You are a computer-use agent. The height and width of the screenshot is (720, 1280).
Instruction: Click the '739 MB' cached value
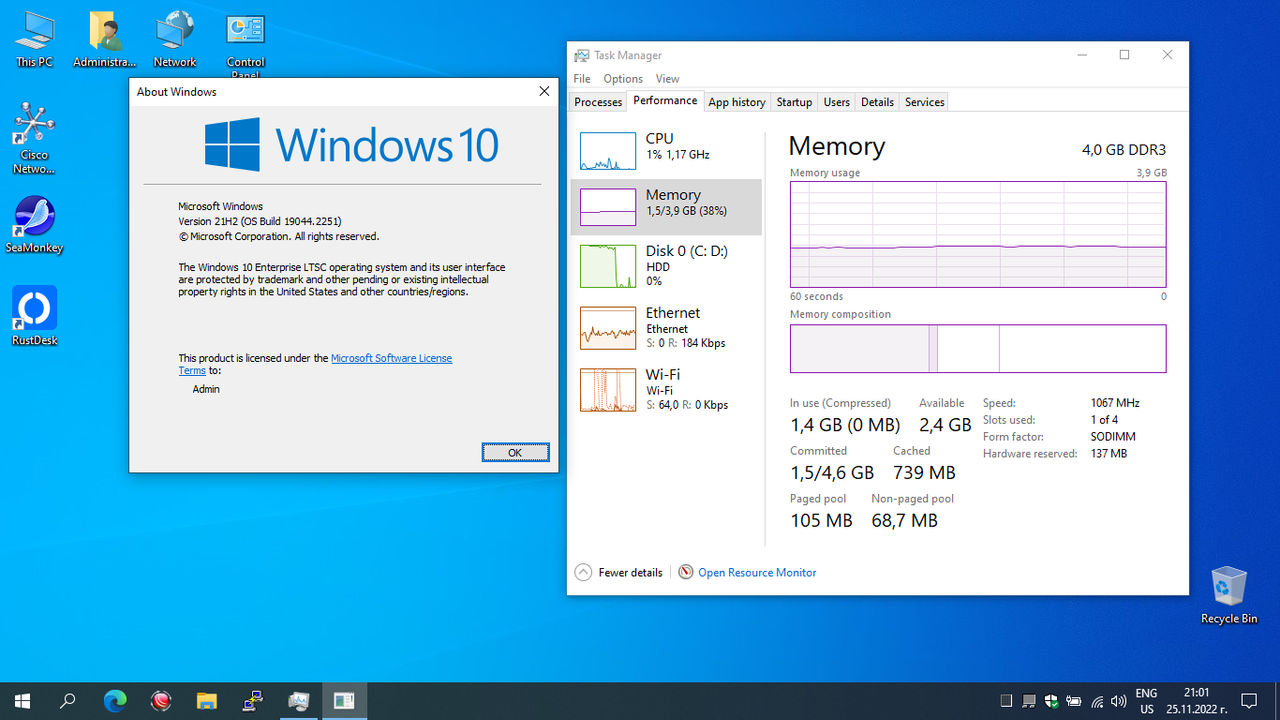point(924,472)
